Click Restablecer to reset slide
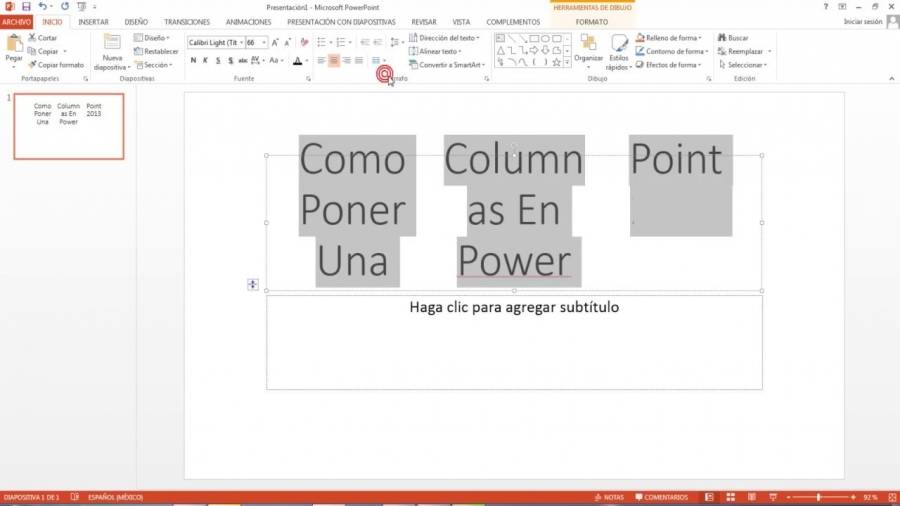The width and height of the screenshot is (900, 506). tap(156, 51)
